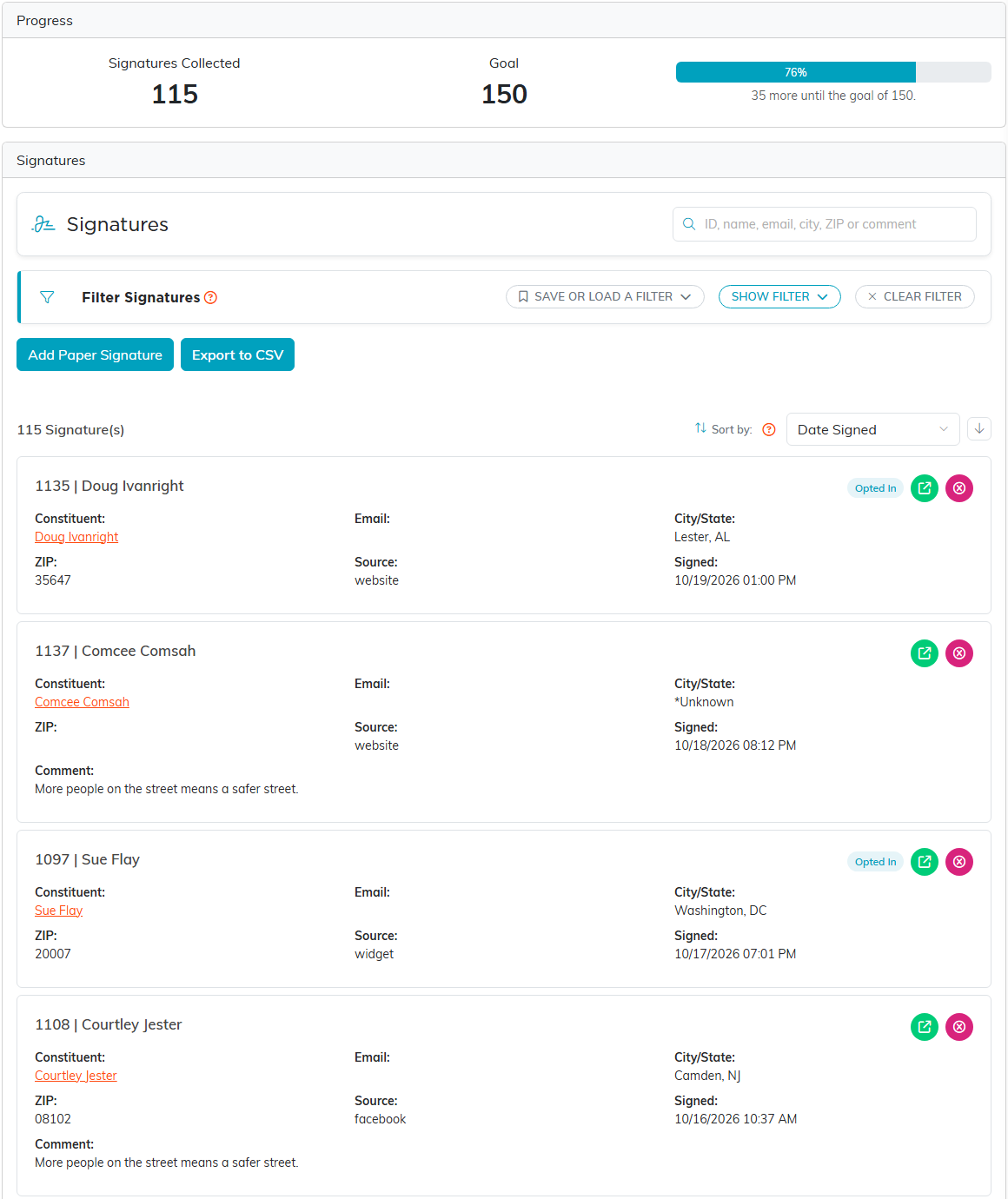Click the signature search input field
Screen dimensions: 1008x1199
point(825,224)
